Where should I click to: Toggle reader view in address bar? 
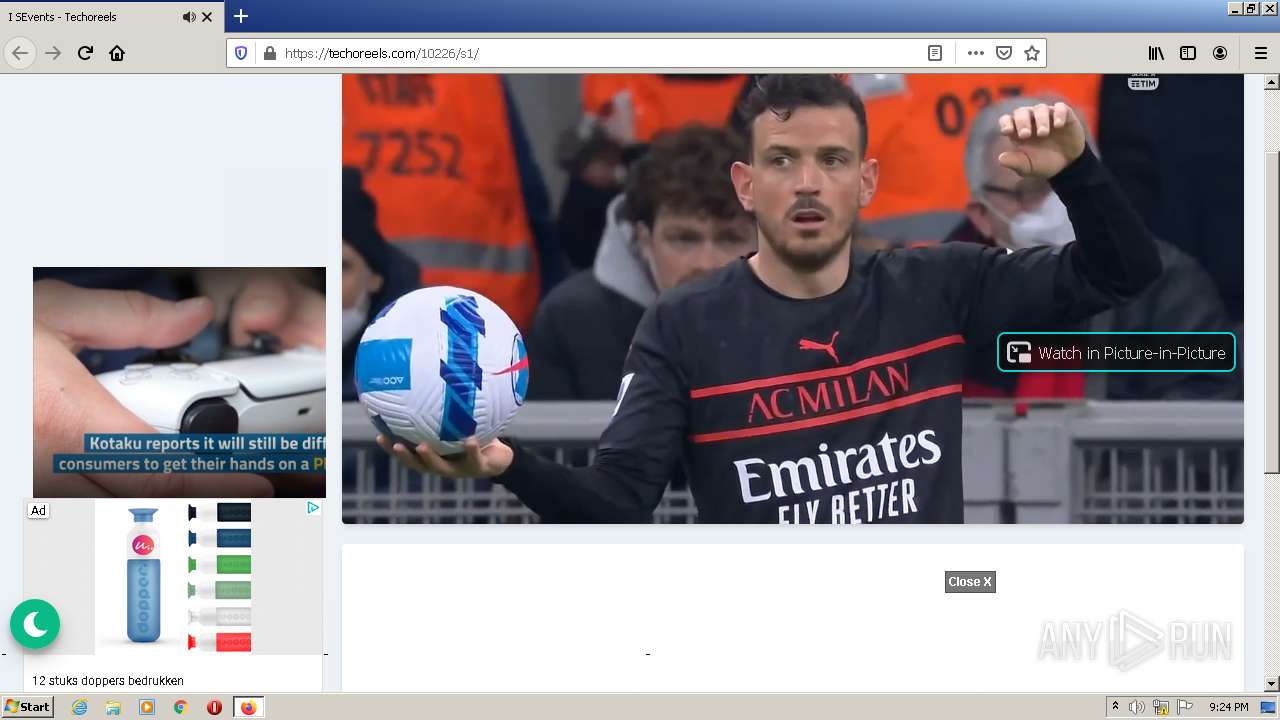coord(935,53)
